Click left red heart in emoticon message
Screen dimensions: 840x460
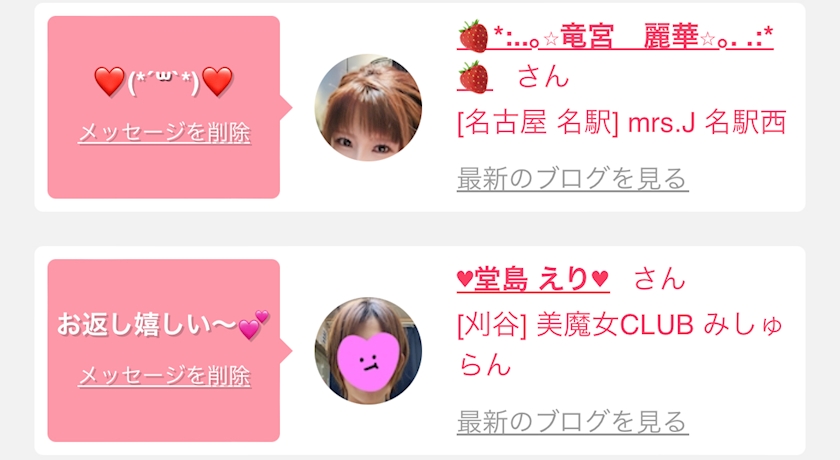click(109, 81)
